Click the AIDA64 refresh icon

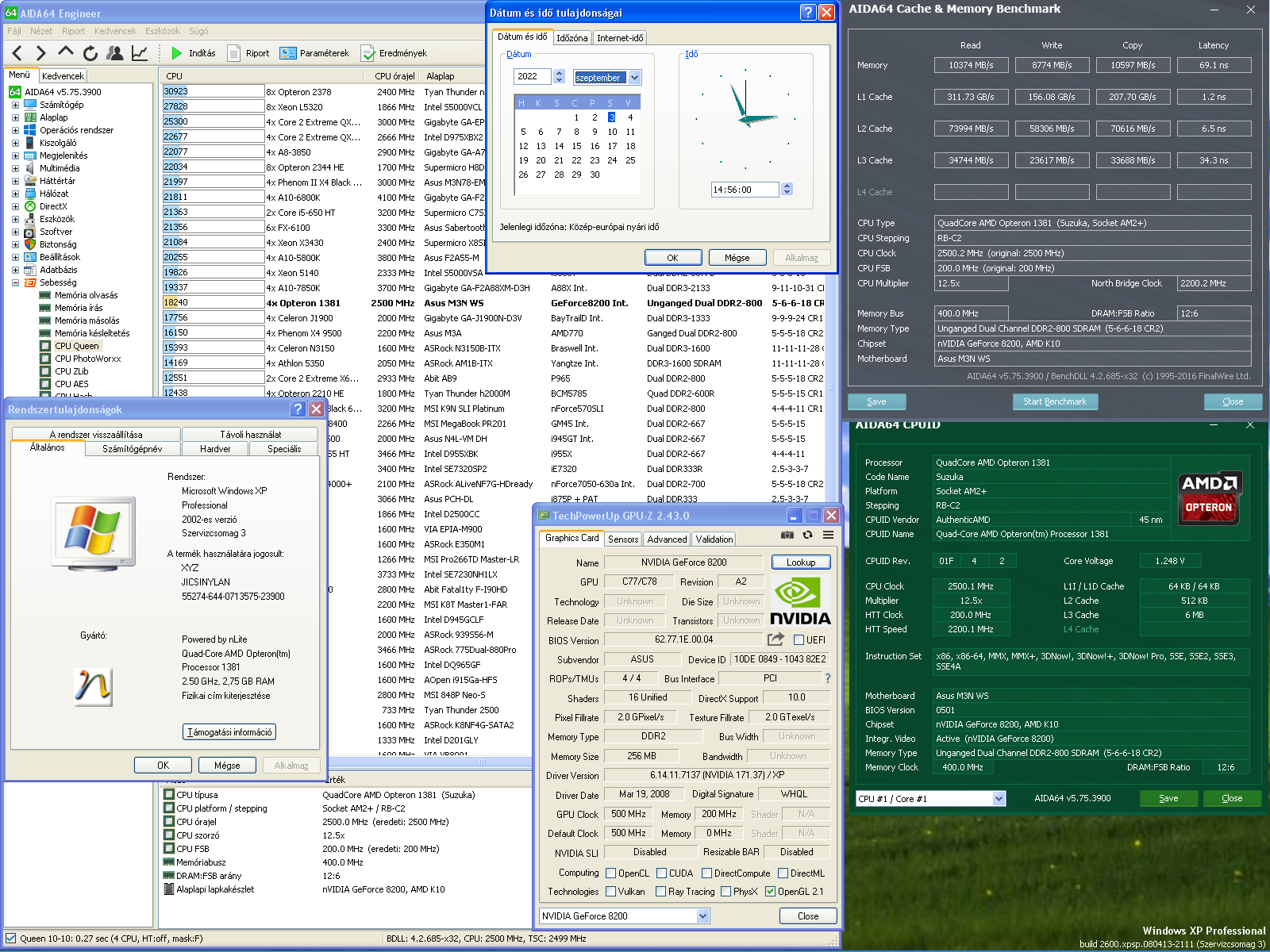coord(90,53)
